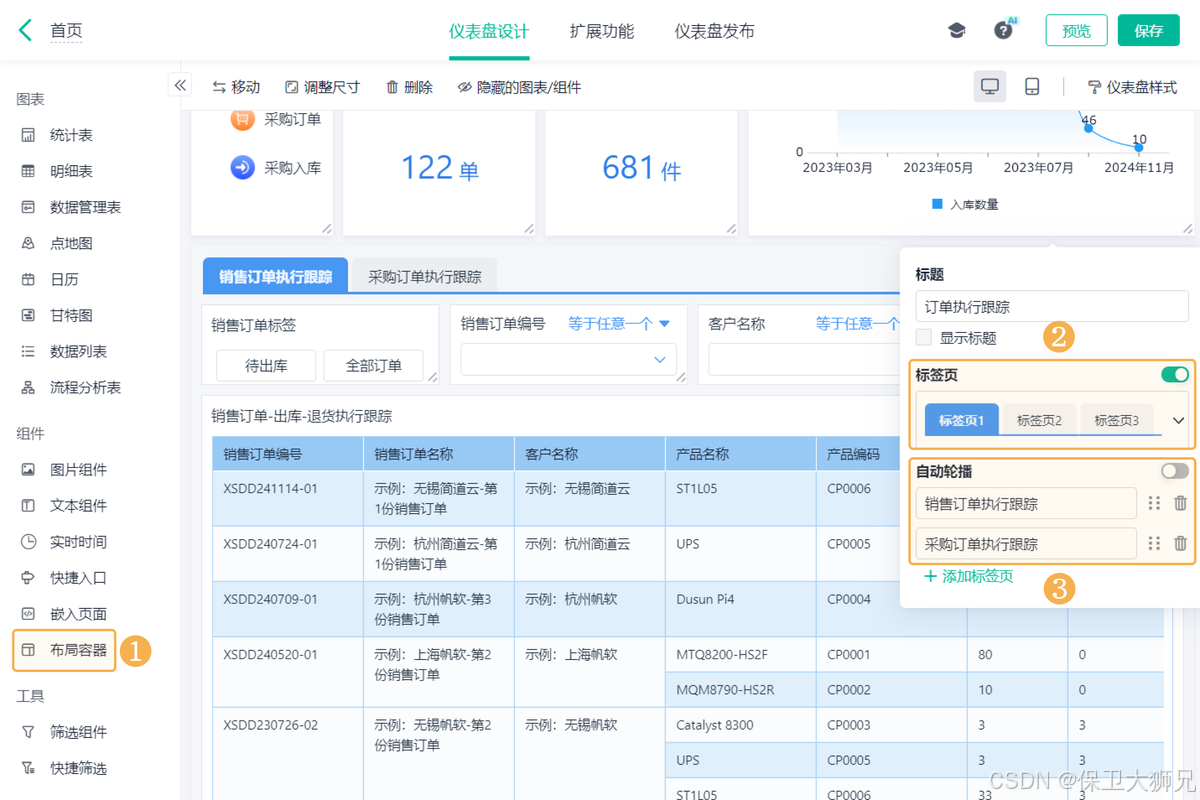1200x800 pixels.
Task: Click the 保存 button
Action: [x=1149, y=30]
